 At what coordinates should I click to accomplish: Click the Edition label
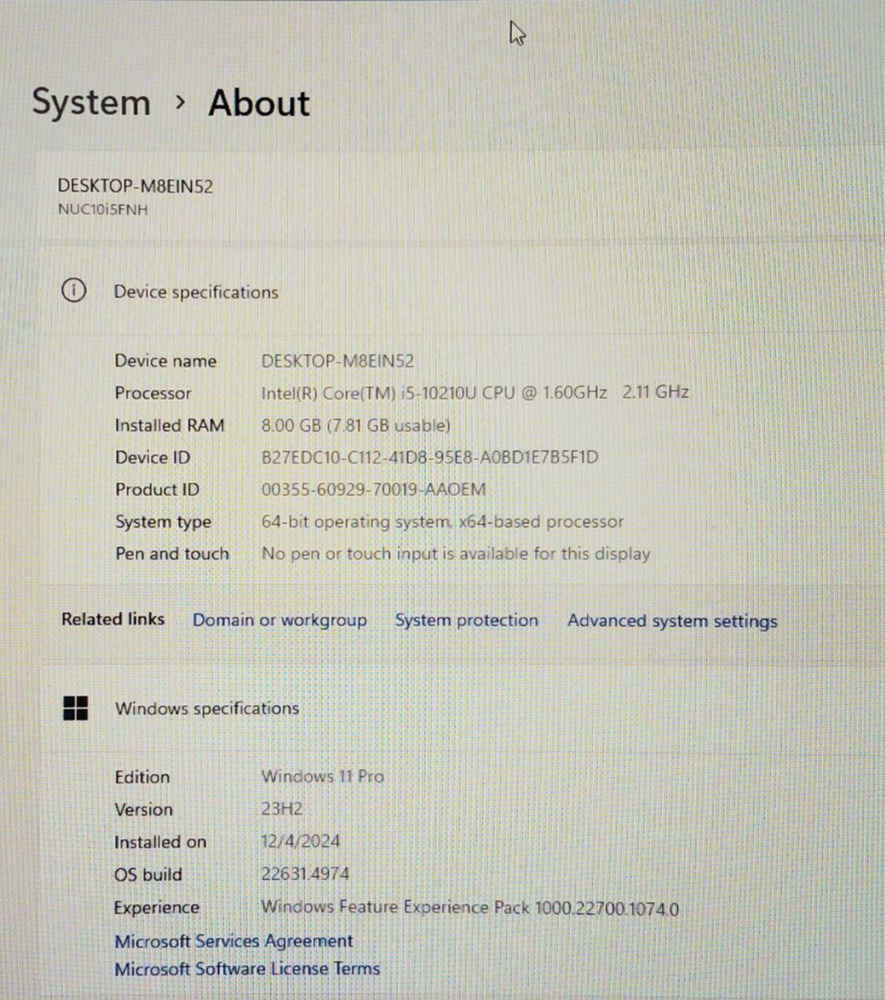click(142, 777)
